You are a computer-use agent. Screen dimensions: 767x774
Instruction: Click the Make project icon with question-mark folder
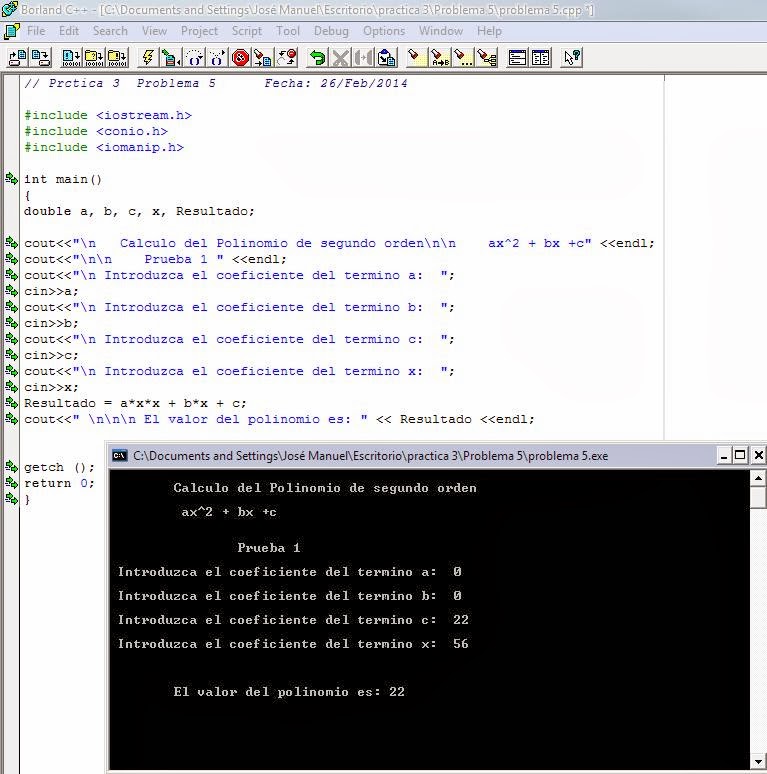coord(94,58)
